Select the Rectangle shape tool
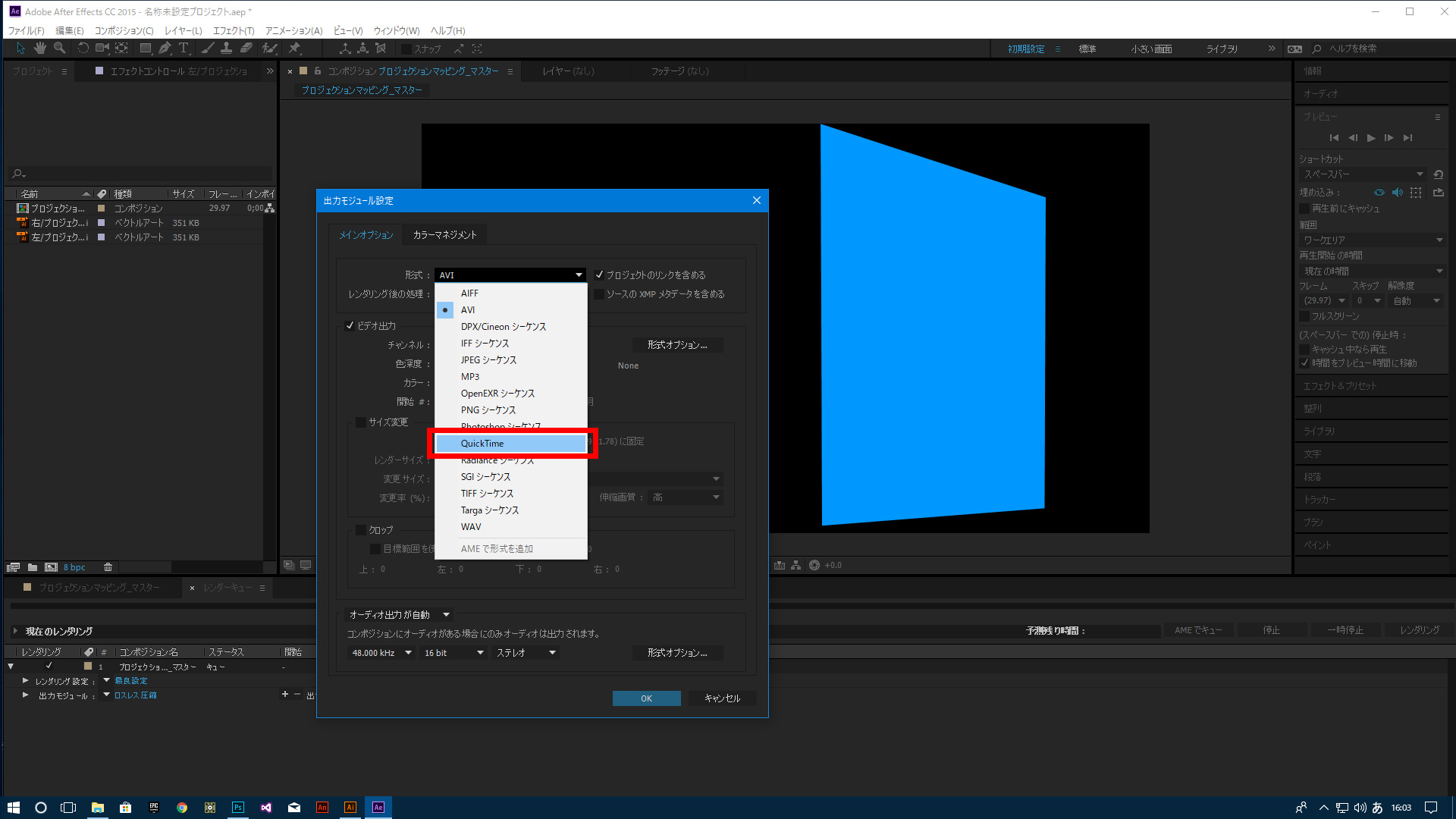The width and height of the screenshot is (1456, 819). click(x=146, y=49)
